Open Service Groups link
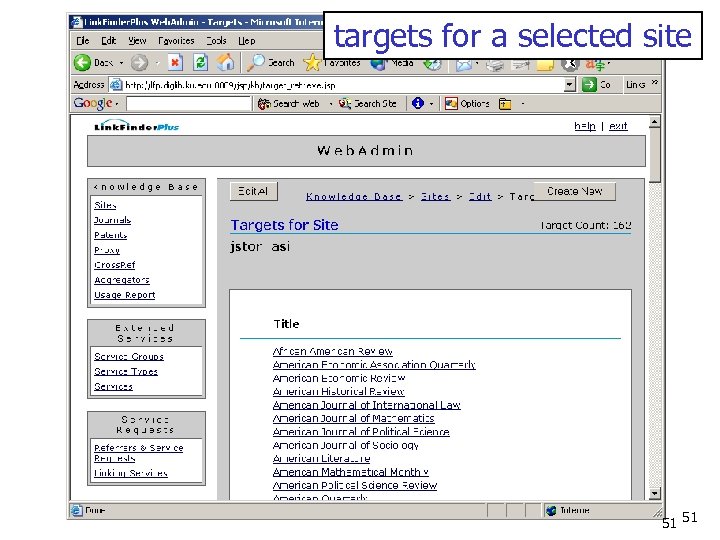Viewport: 720px width, 540px height. [x=129, y=356]
